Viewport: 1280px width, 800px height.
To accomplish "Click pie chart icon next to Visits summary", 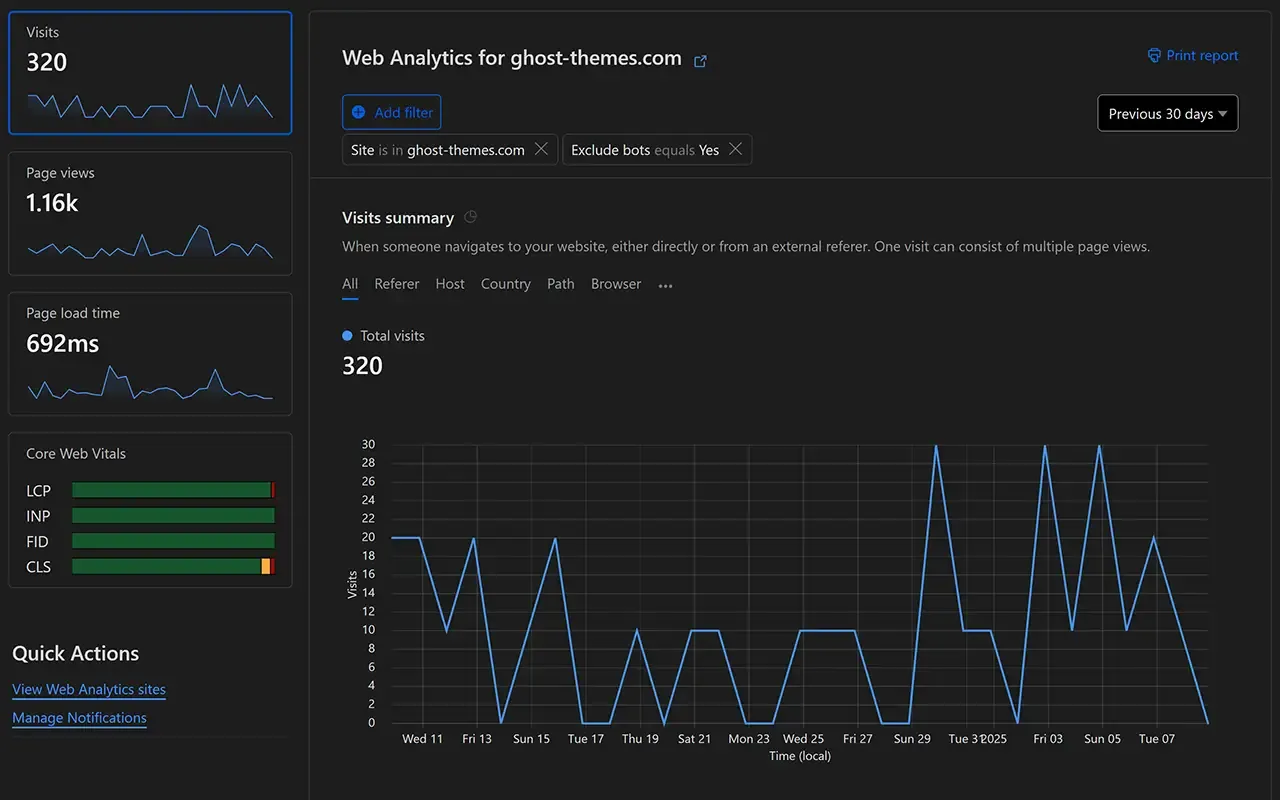I will click(x=471, y=217).
